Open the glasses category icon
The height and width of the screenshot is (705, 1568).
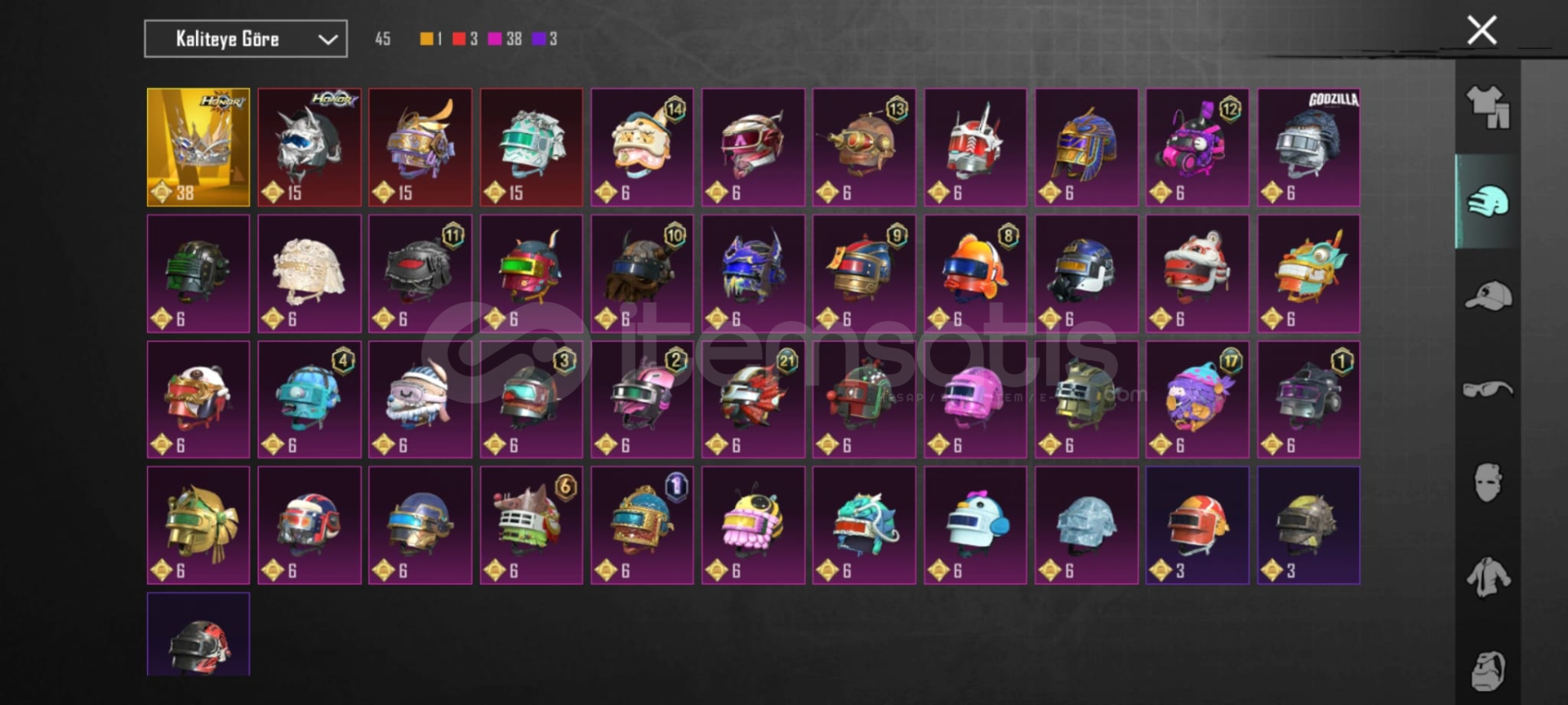[x=1488, y=390]
